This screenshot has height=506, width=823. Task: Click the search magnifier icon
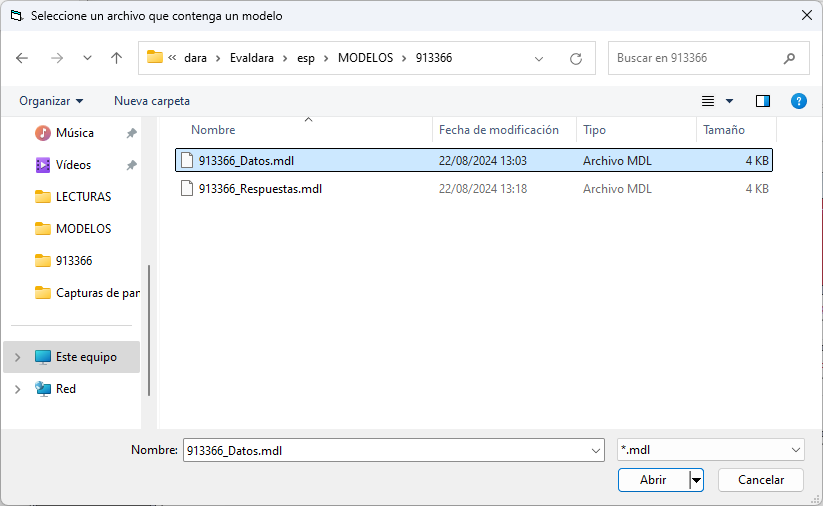tap(789, 58)
